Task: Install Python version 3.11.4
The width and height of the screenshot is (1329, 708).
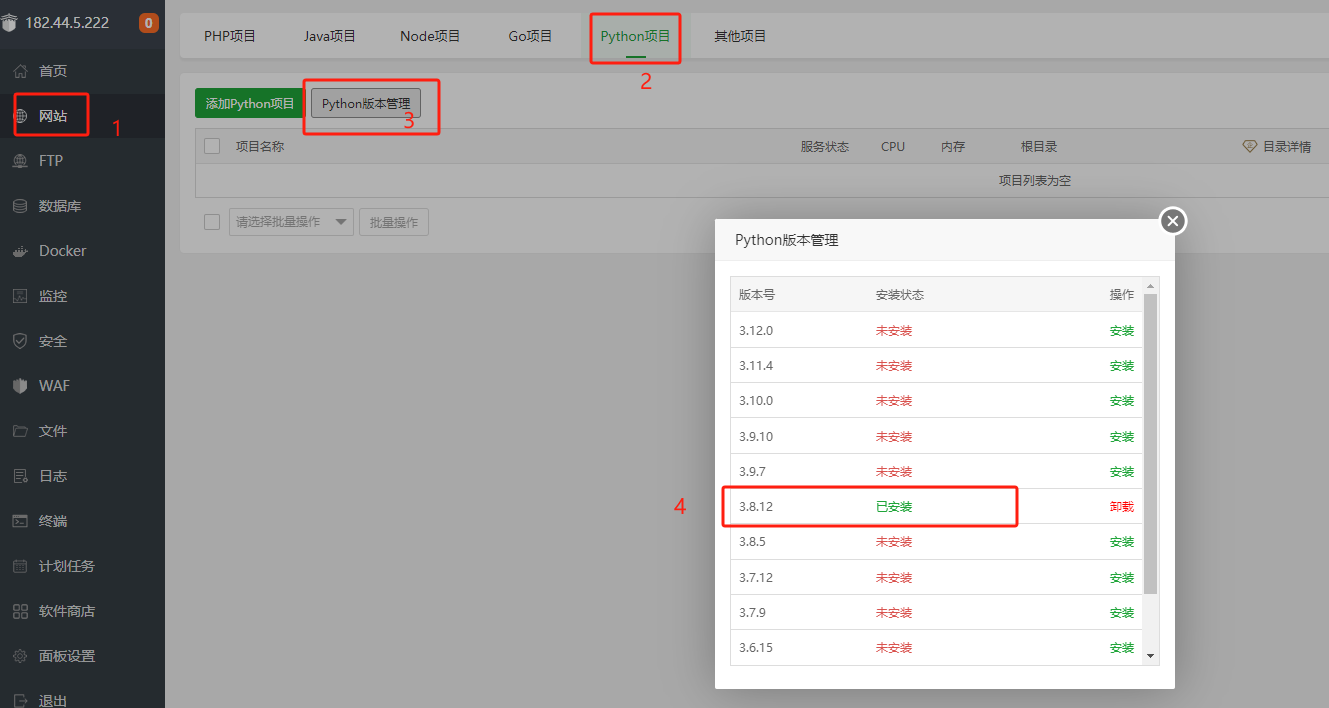Action: pyautogui.click(x=1122, y=366)
